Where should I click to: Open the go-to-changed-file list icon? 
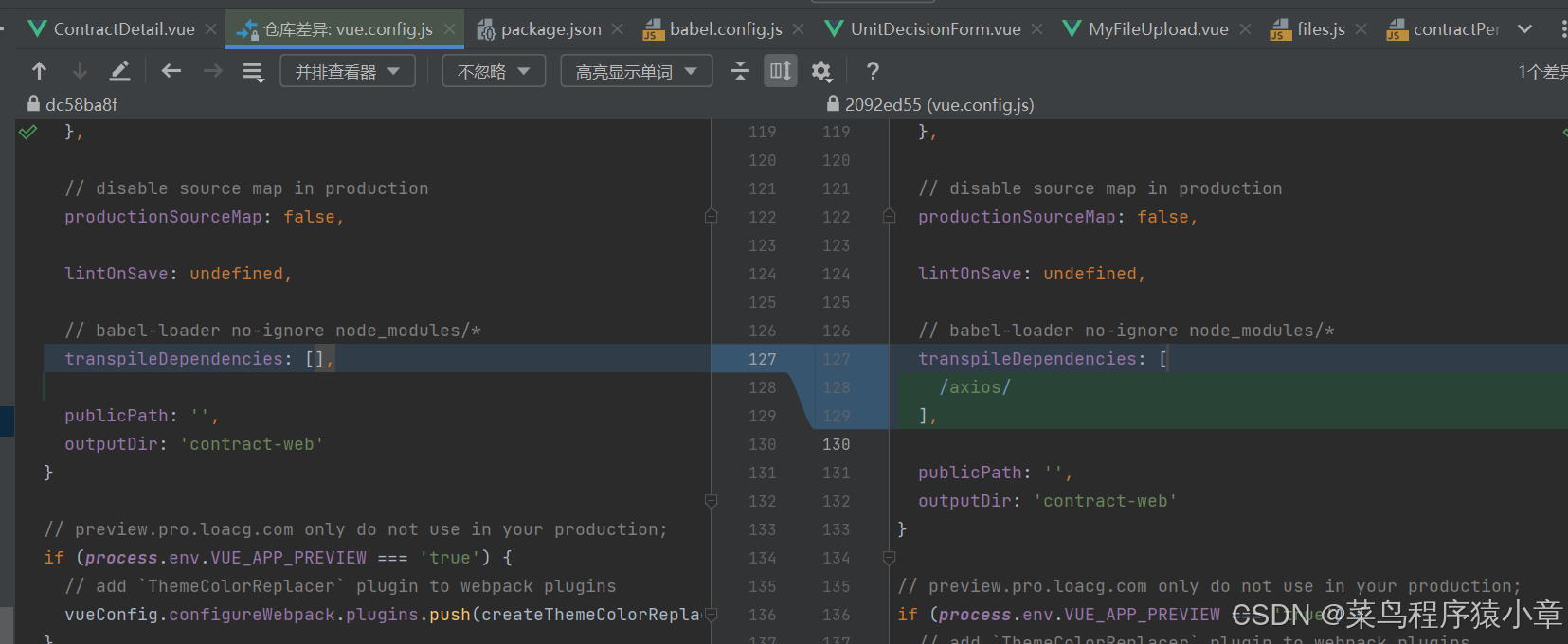[253, 72]
